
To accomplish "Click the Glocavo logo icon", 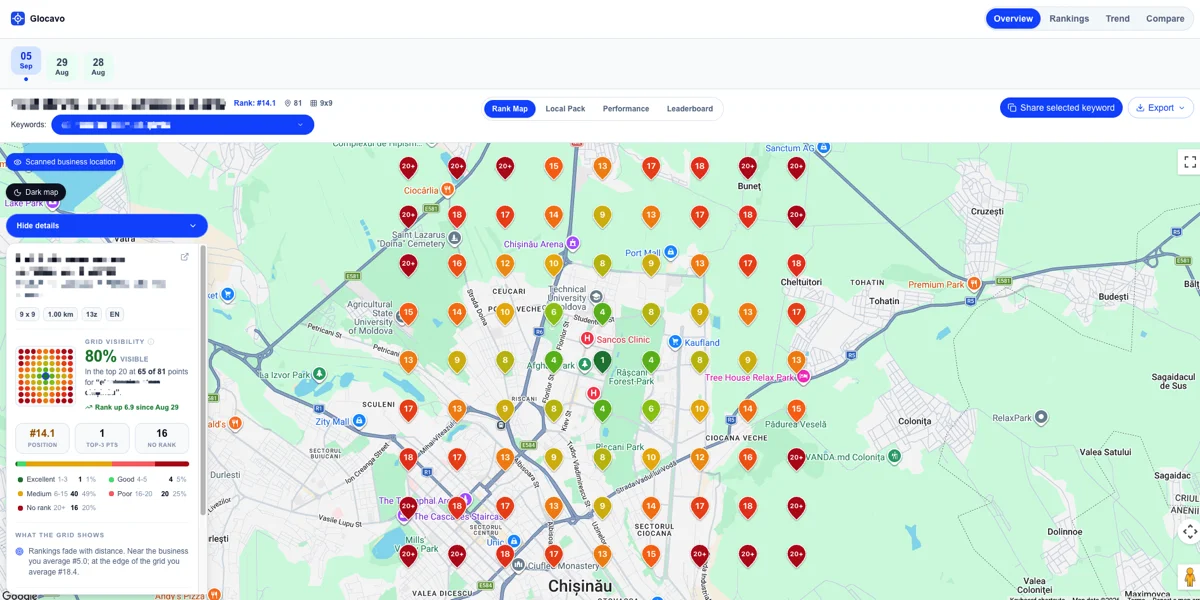I will (x=17, y=18).
